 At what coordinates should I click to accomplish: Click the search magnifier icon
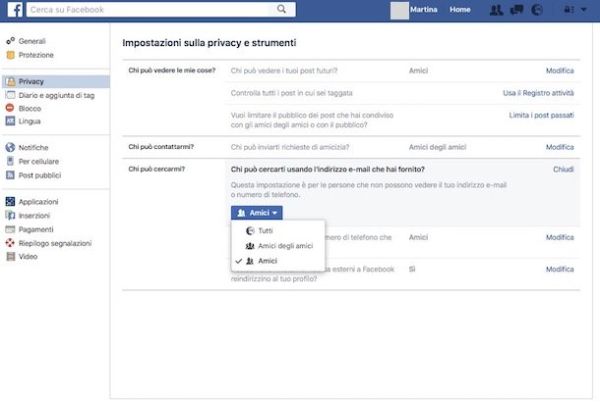pyautogui.click(x=282, y=10)
